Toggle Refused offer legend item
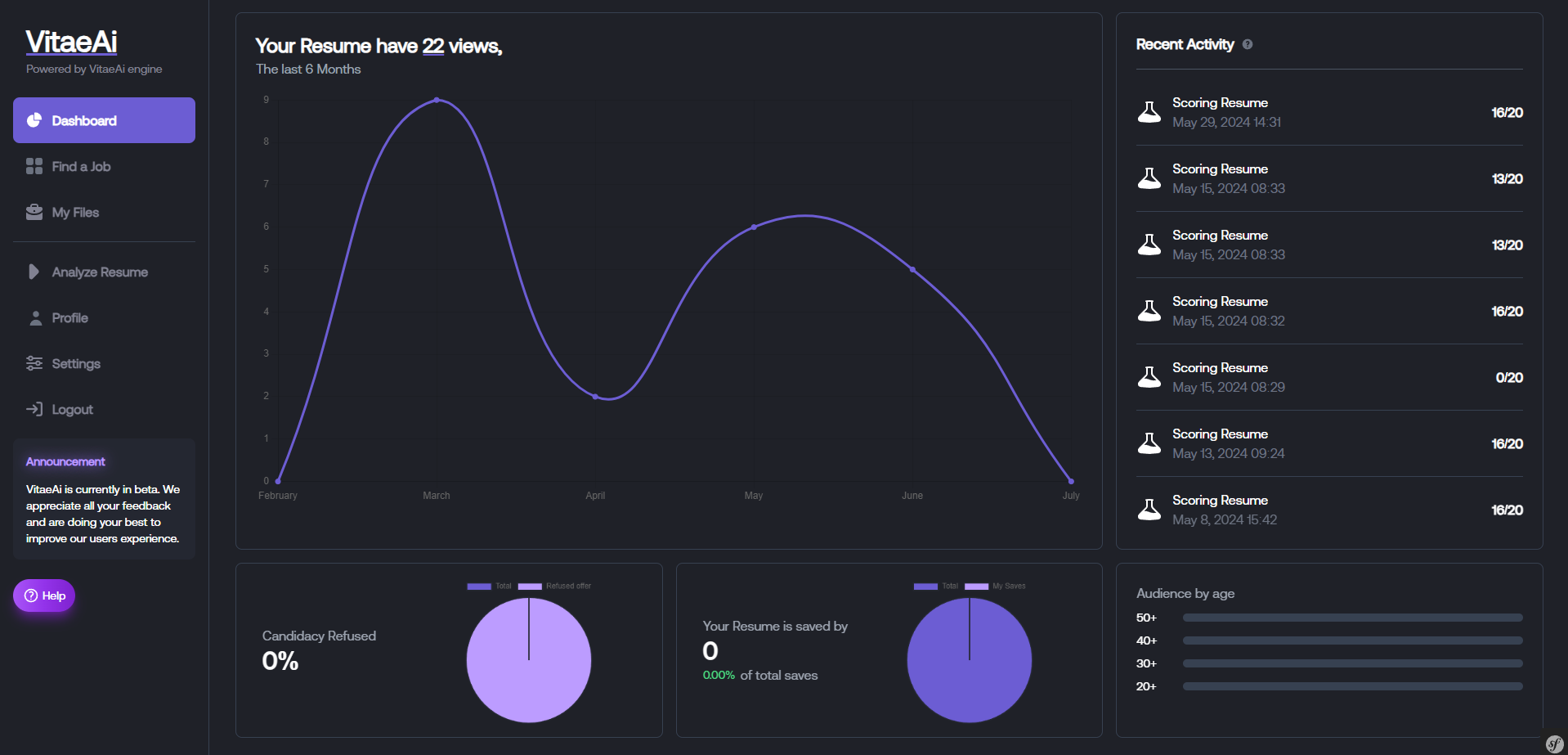The height and width of the screenshot is (755, 1568). pyautogui.click(x=554, y=586)
